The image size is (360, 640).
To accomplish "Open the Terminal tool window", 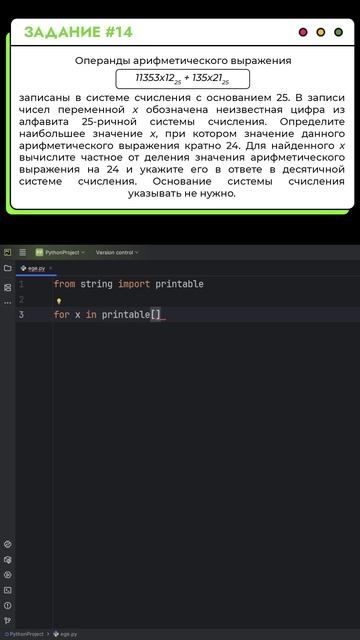I will click(x=7, y=590).
